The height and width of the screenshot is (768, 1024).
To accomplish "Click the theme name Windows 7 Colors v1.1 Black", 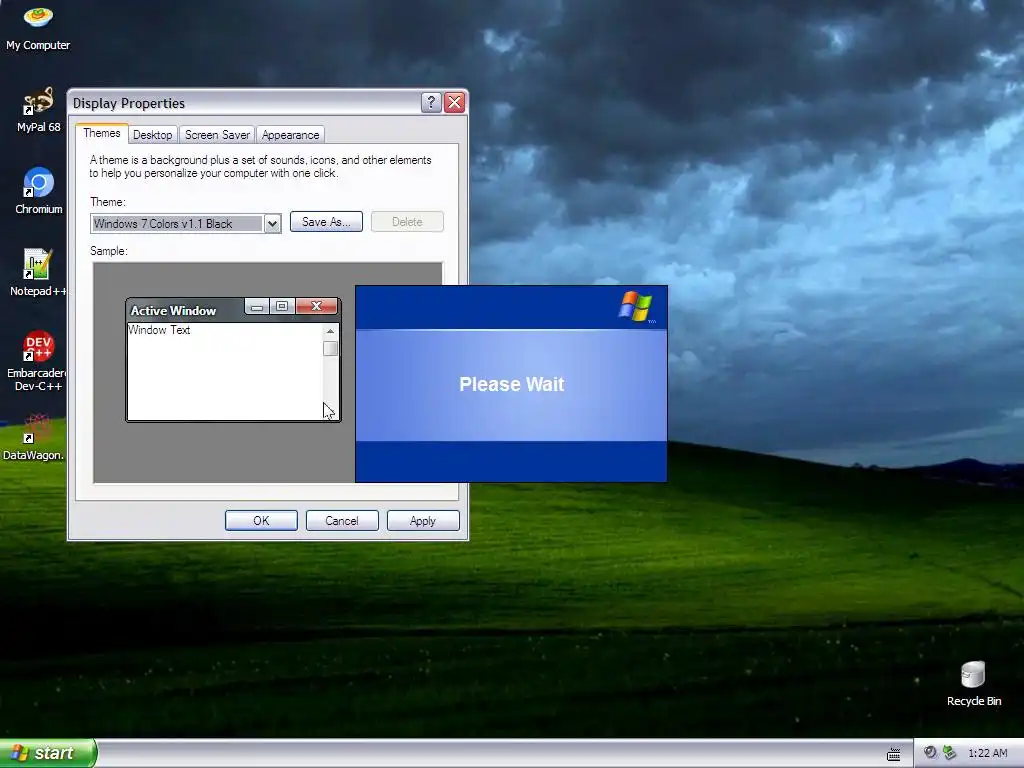I will click(x=163, y=223).
